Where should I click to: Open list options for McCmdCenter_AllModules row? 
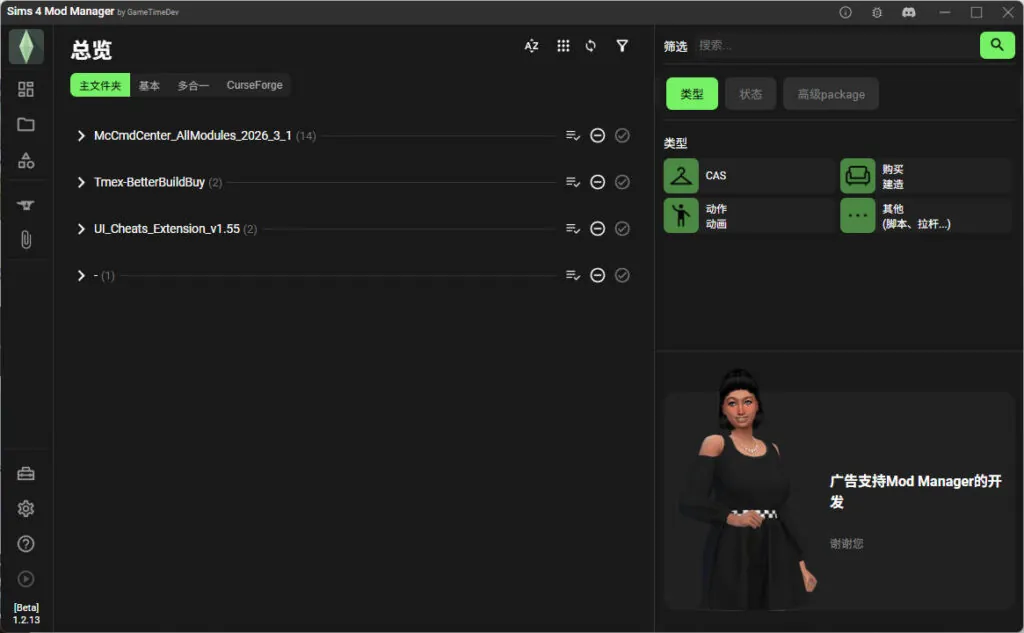[x=573, y=135]
